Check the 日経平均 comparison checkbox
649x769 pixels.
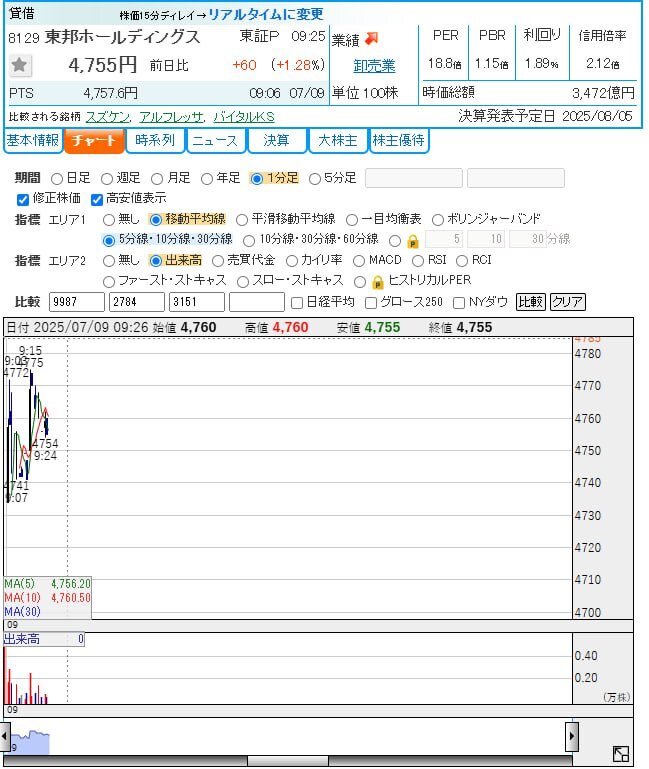297,303
